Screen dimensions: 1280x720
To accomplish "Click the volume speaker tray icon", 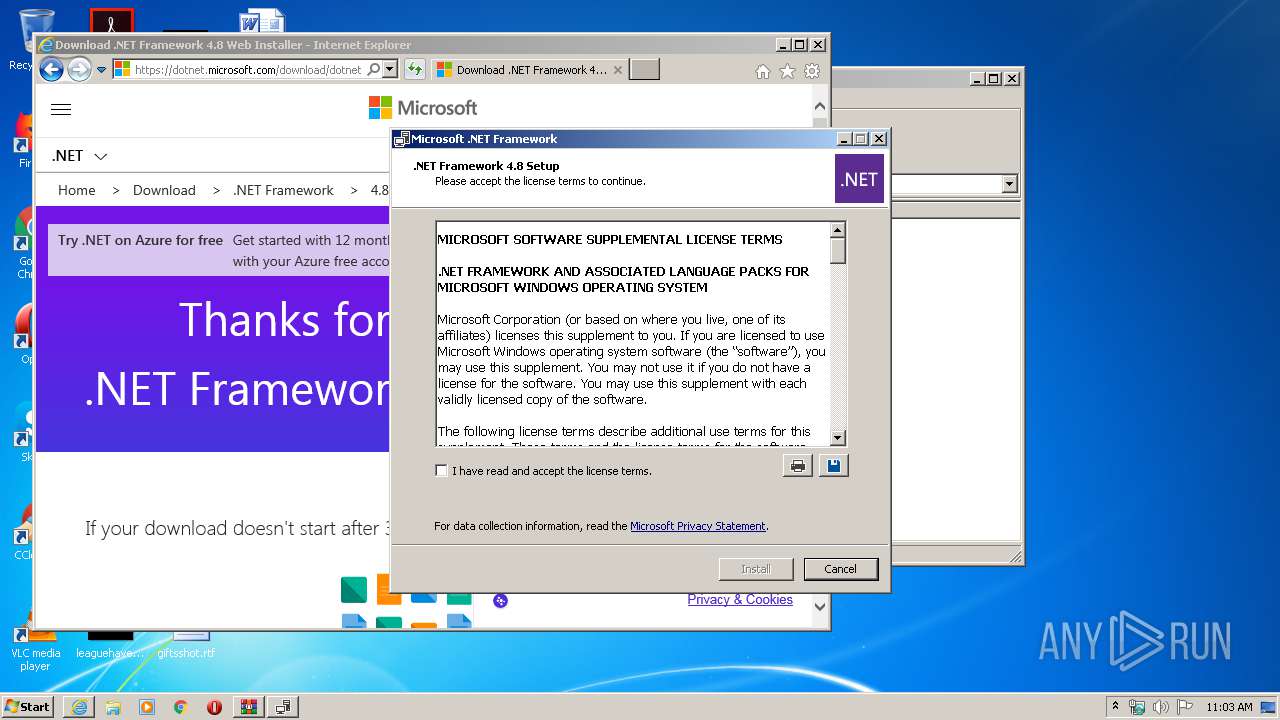I will [x=1161, y=707].
